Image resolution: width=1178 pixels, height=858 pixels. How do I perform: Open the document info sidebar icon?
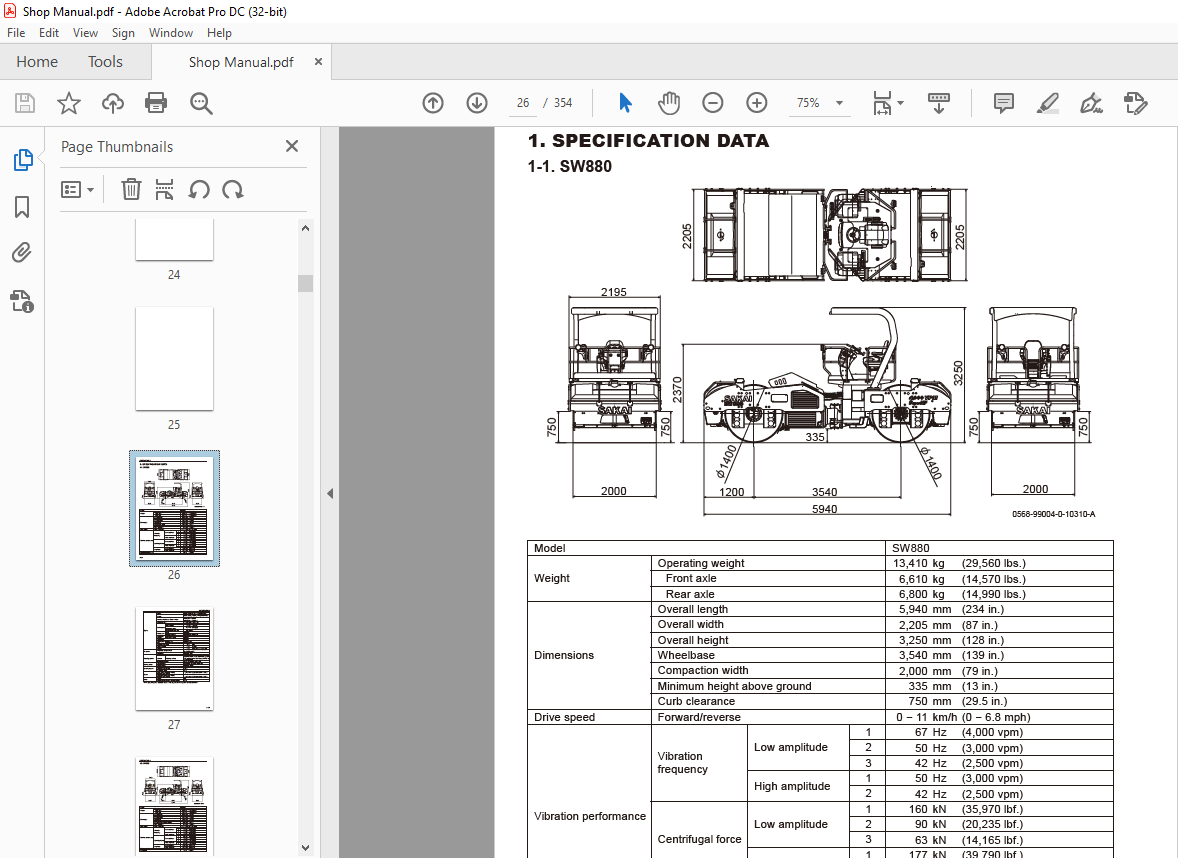tap(22, 301)
